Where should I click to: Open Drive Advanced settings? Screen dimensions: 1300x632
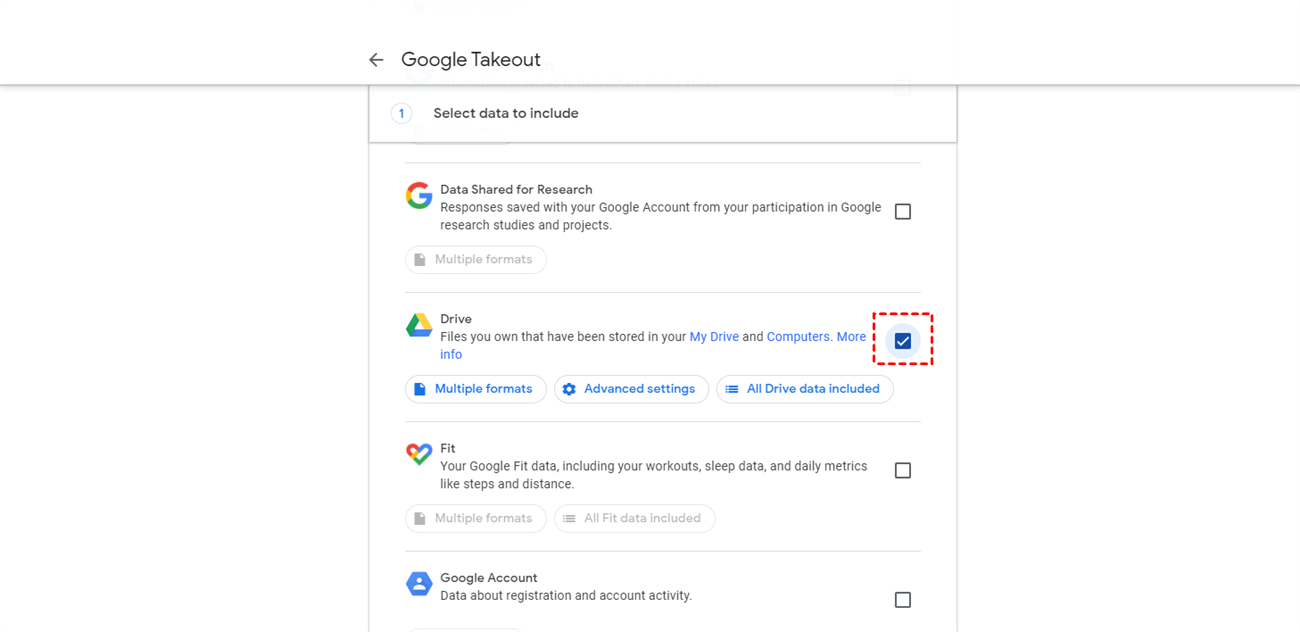pos(632,389)
